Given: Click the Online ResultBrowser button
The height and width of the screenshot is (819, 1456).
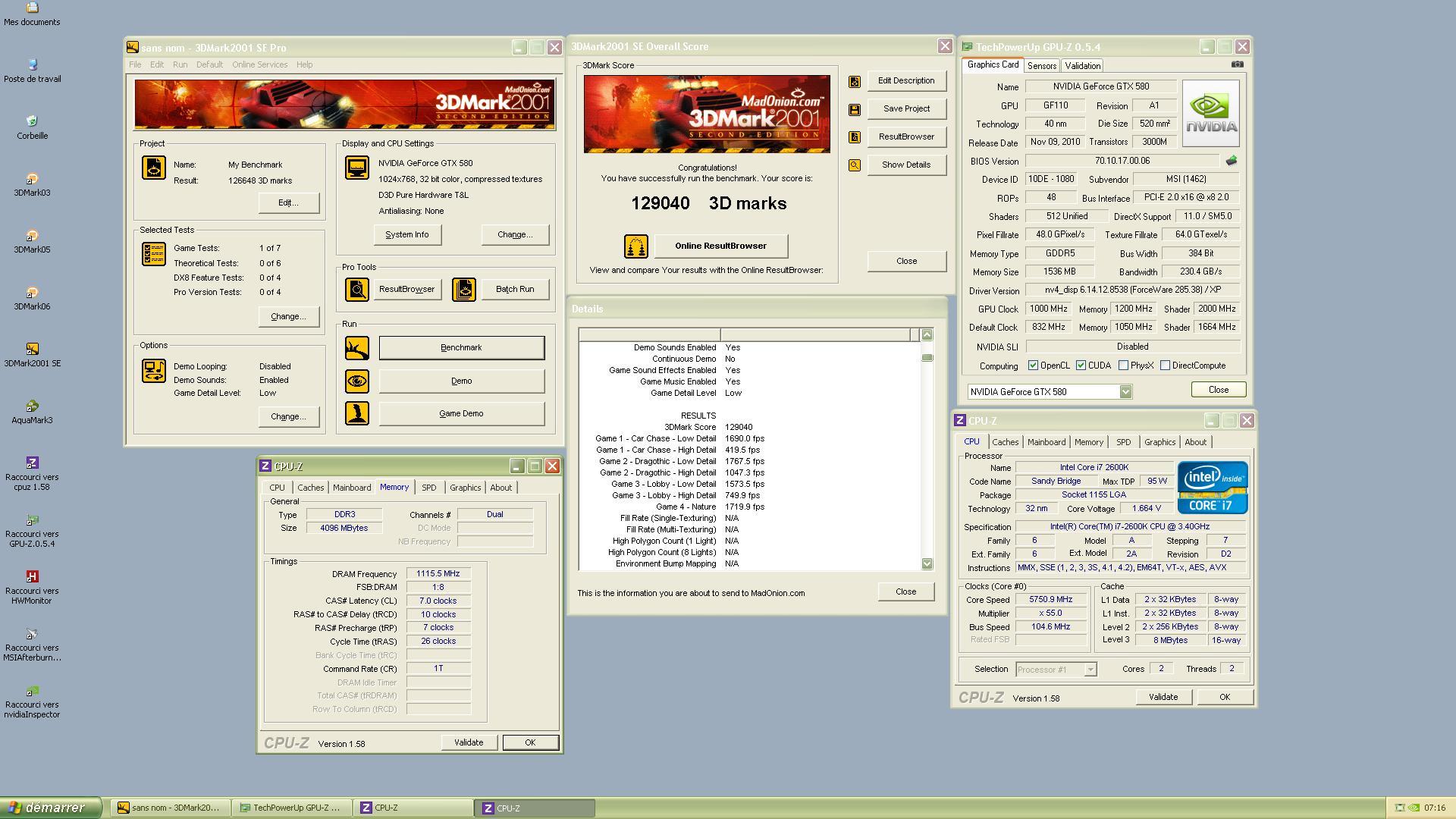Looking at the screenshot, I should pos(720,246).
